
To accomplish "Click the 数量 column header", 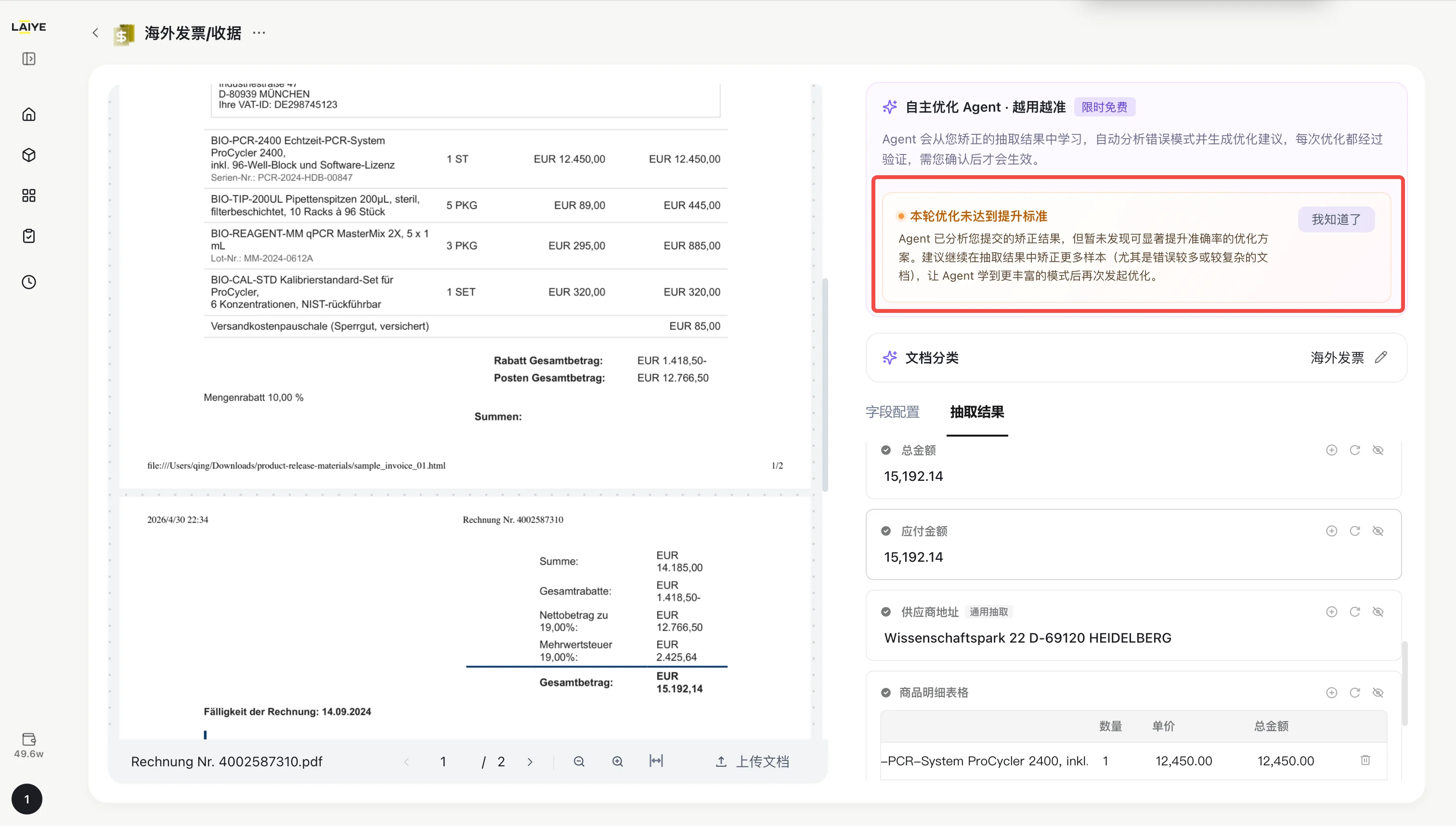I will pyautogui.click(x=1110, y=726).
